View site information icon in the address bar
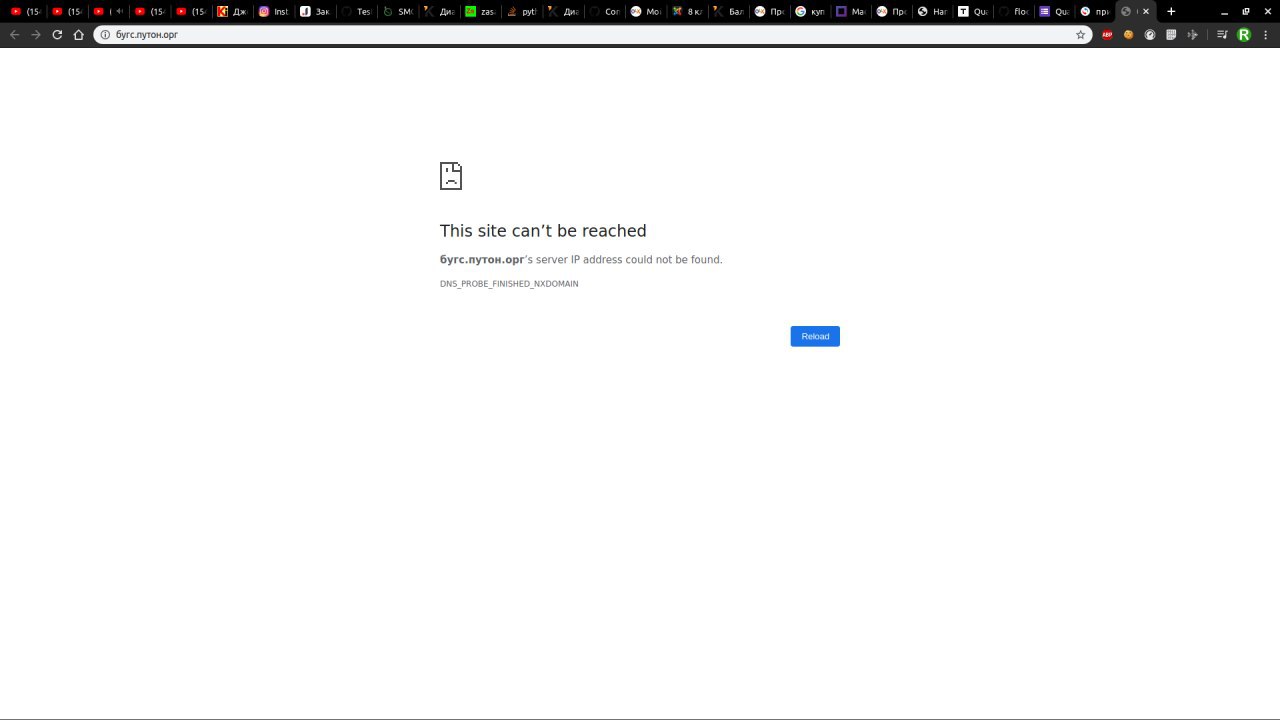1280x720 pixels. pos(105,34)
